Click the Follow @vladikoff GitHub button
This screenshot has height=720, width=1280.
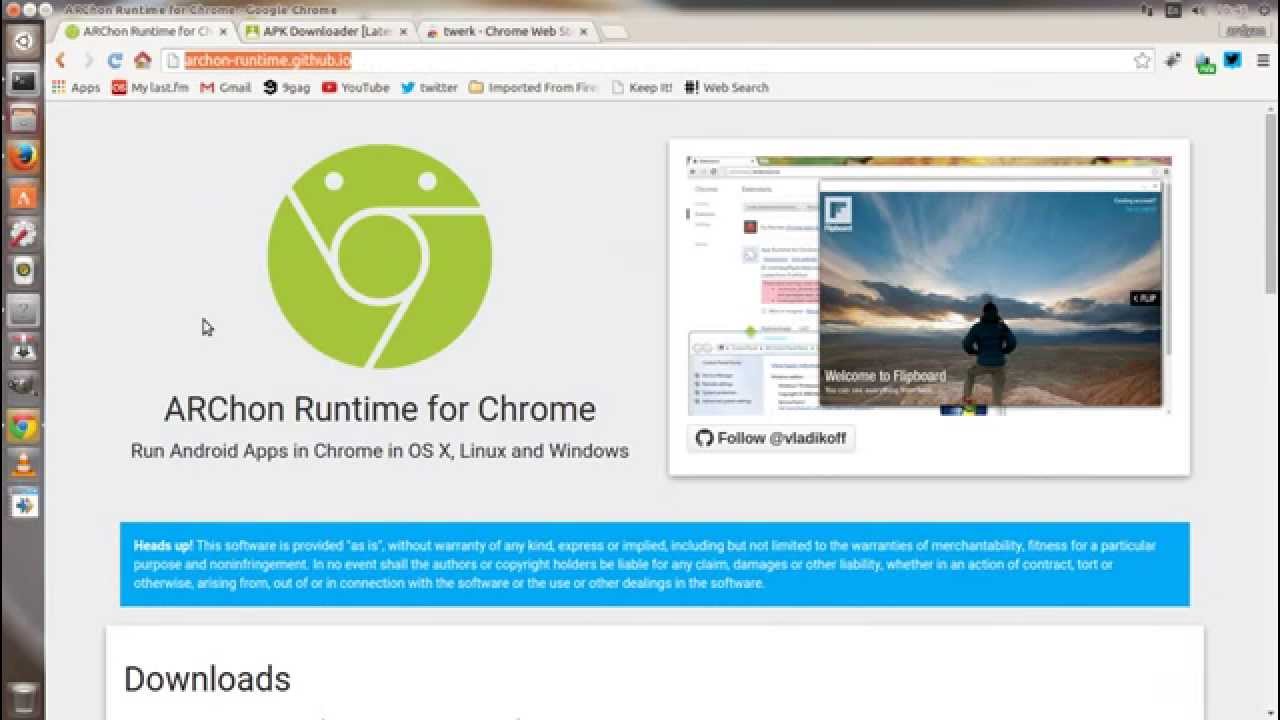(771, 438)
